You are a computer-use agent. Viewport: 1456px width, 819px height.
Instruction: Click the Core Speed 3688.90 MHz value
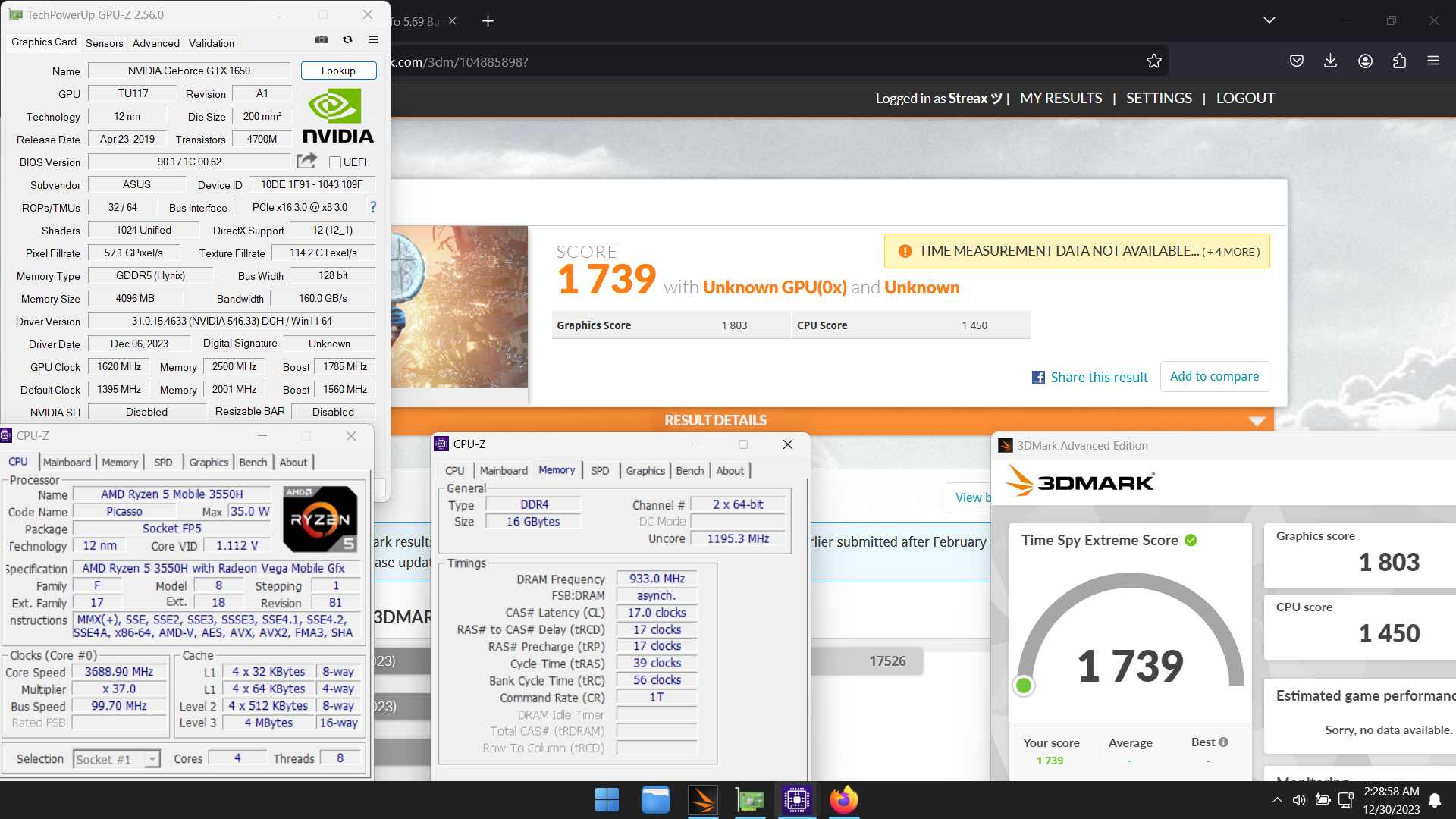pyautogui.click(x=119, y=672)
